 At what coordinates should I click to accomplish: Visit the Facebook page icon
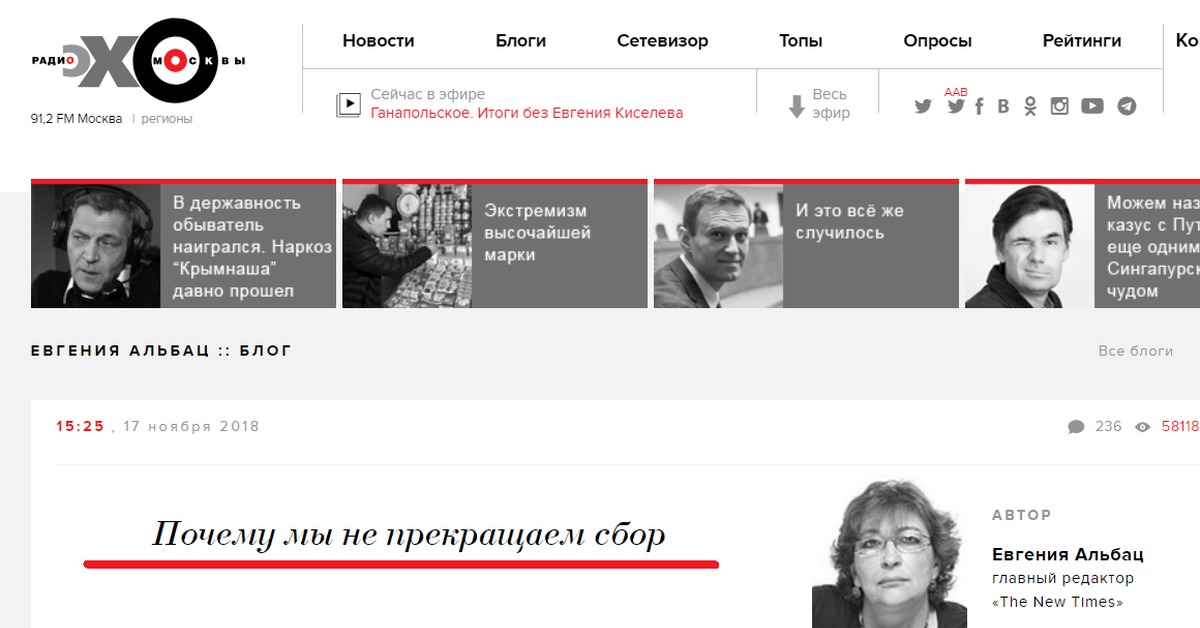click(980, 106)
